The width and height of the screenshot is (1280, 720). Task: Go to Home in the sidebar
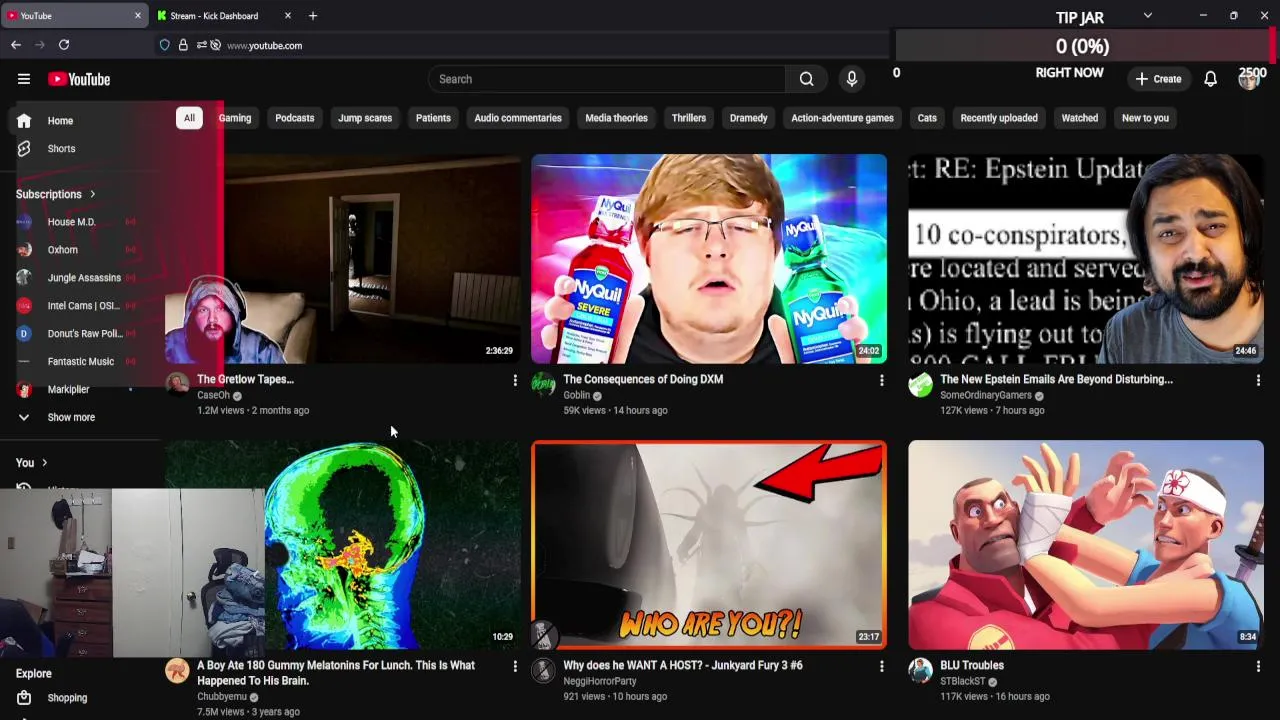pos(60,121)
